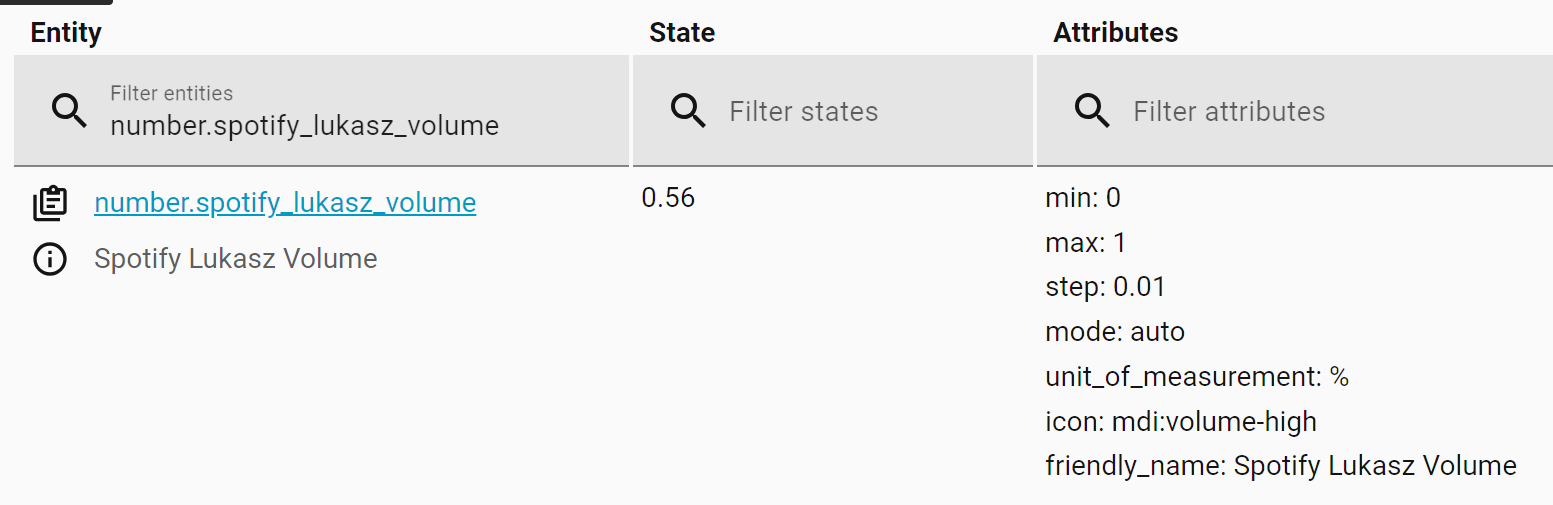Click the Entity column header

[66, 32]
